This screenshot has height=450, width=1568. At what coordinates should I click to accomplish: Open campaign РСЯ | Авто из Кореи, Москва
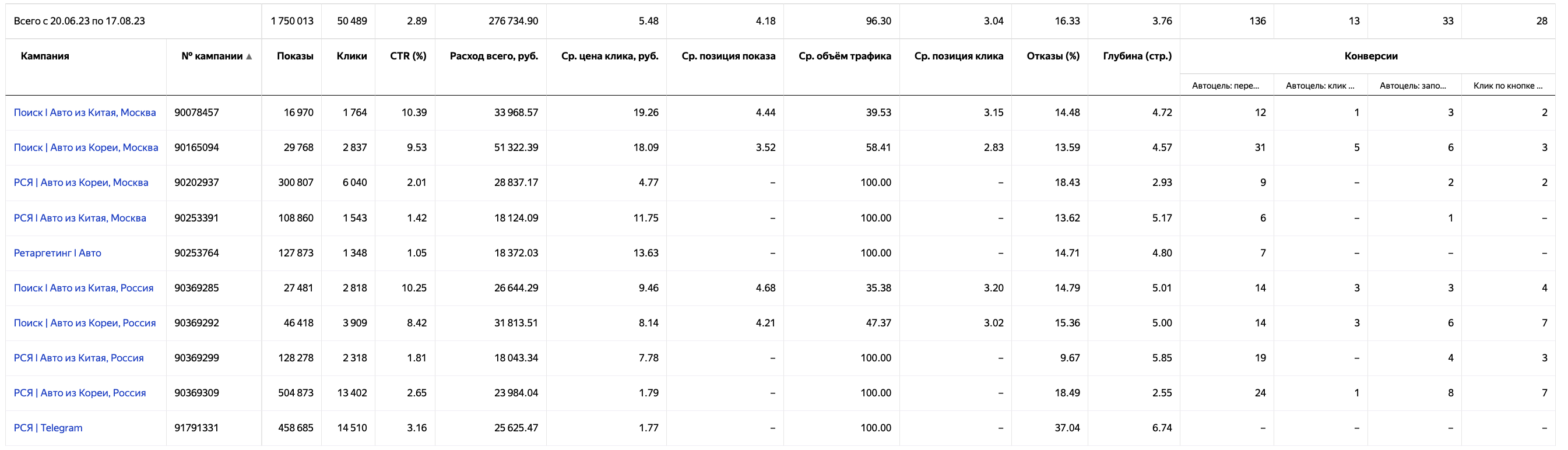81,182
